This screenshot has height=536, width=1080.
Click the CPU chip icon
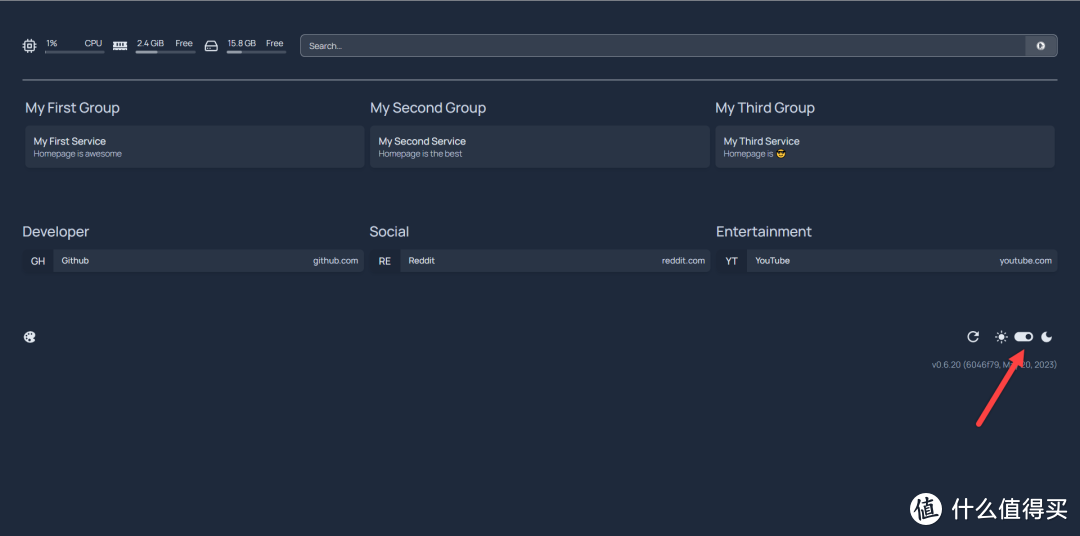tap(29, 46)
